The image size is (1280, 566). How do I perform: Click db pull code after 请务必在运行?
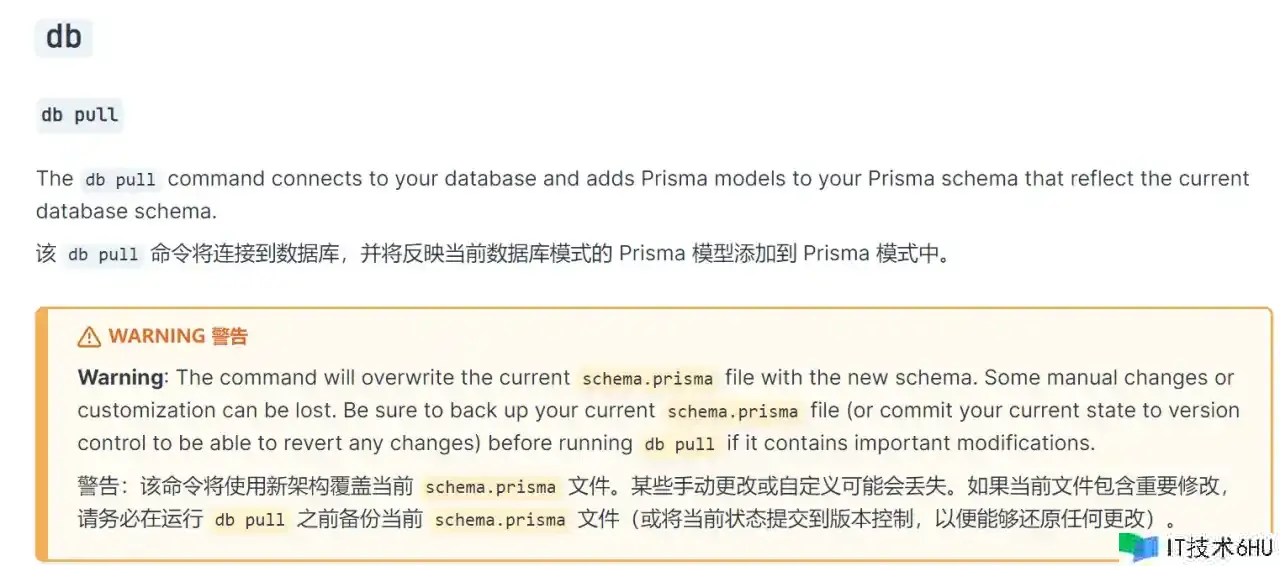[250, 520]
